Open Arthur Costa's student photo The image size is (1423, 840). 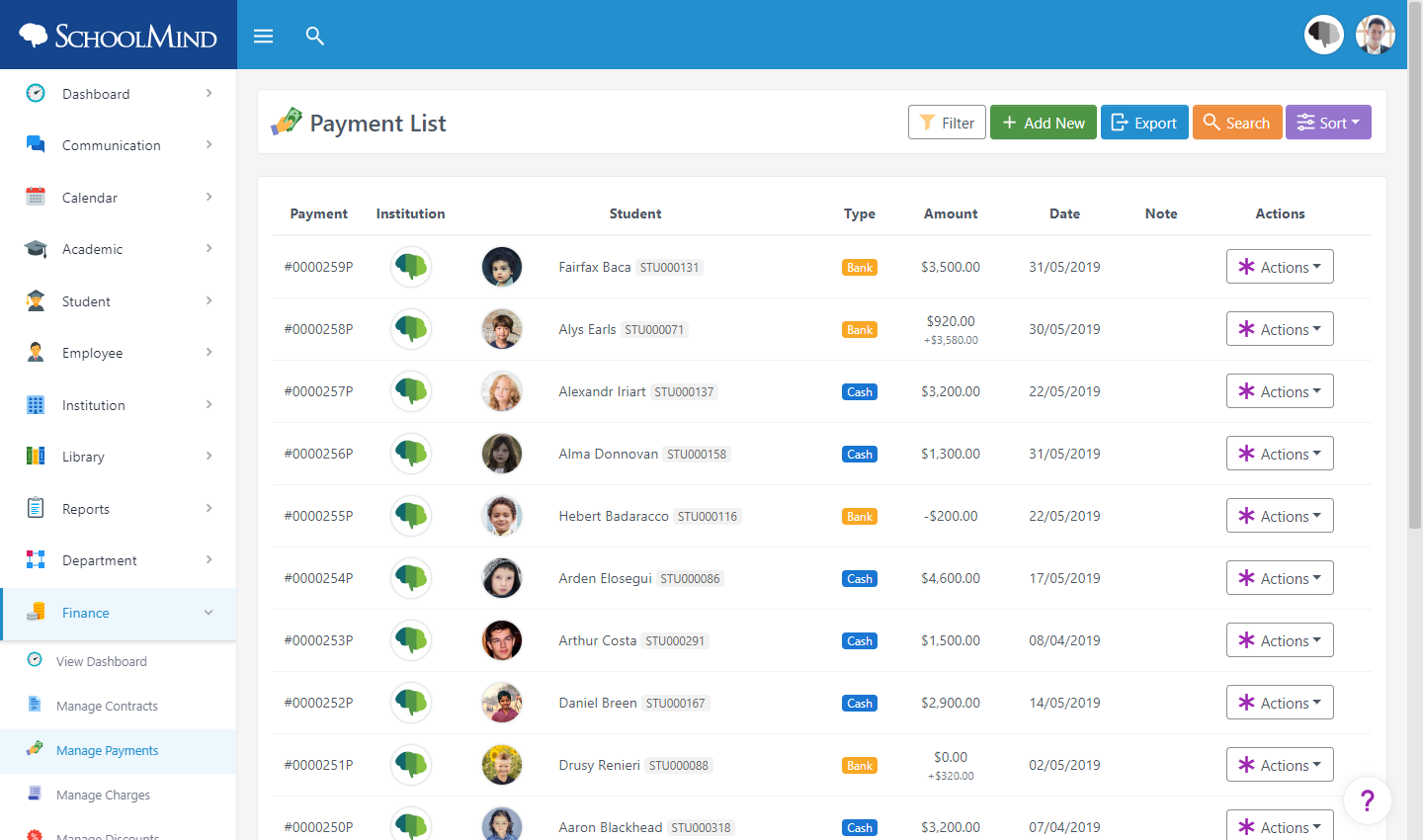point(502,640)
